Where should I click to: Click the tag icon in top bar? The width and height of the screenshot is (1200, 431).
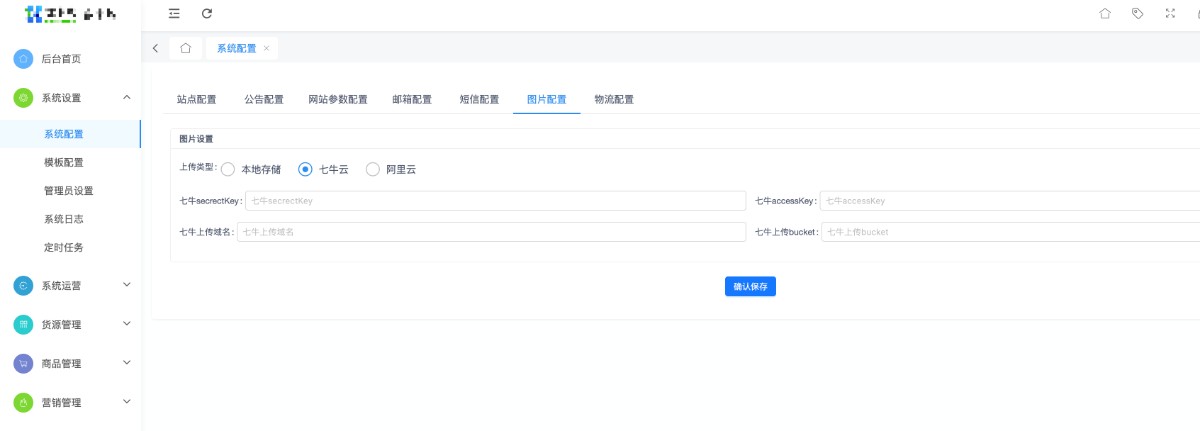click(x=1137, y=14)
